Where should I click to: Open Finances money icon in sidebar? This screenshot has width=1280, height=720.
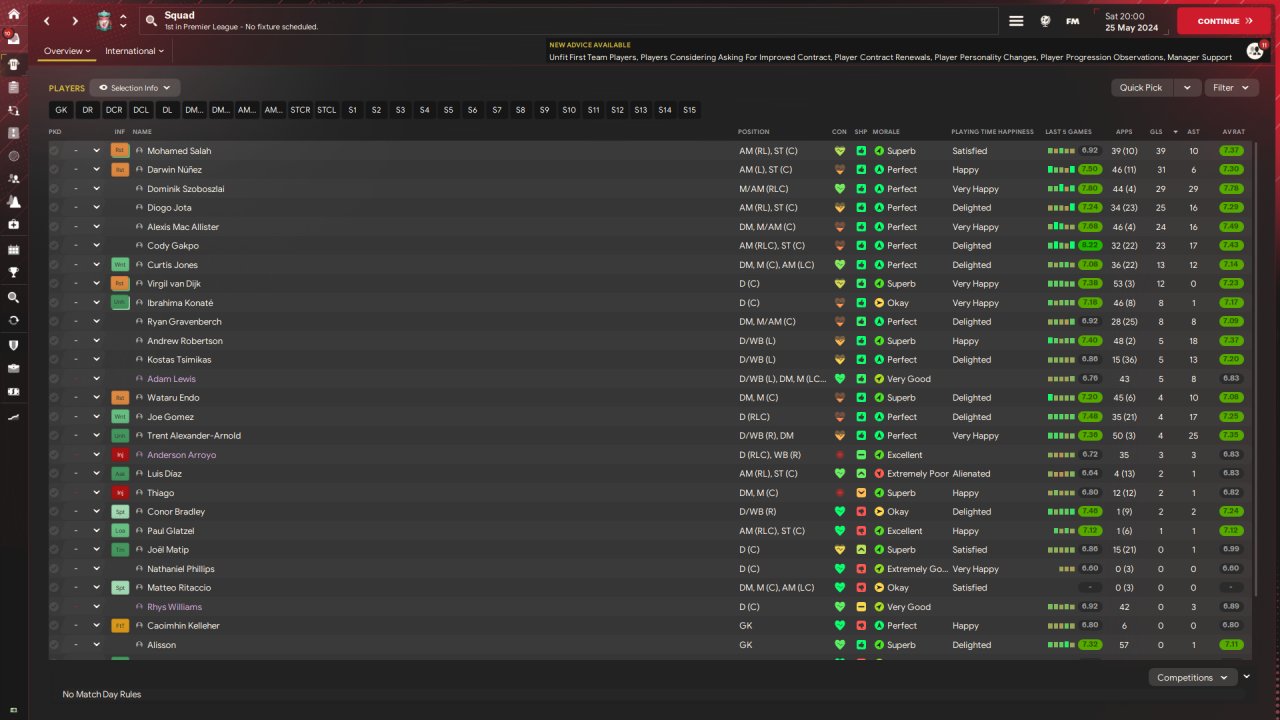pos(14,391)
